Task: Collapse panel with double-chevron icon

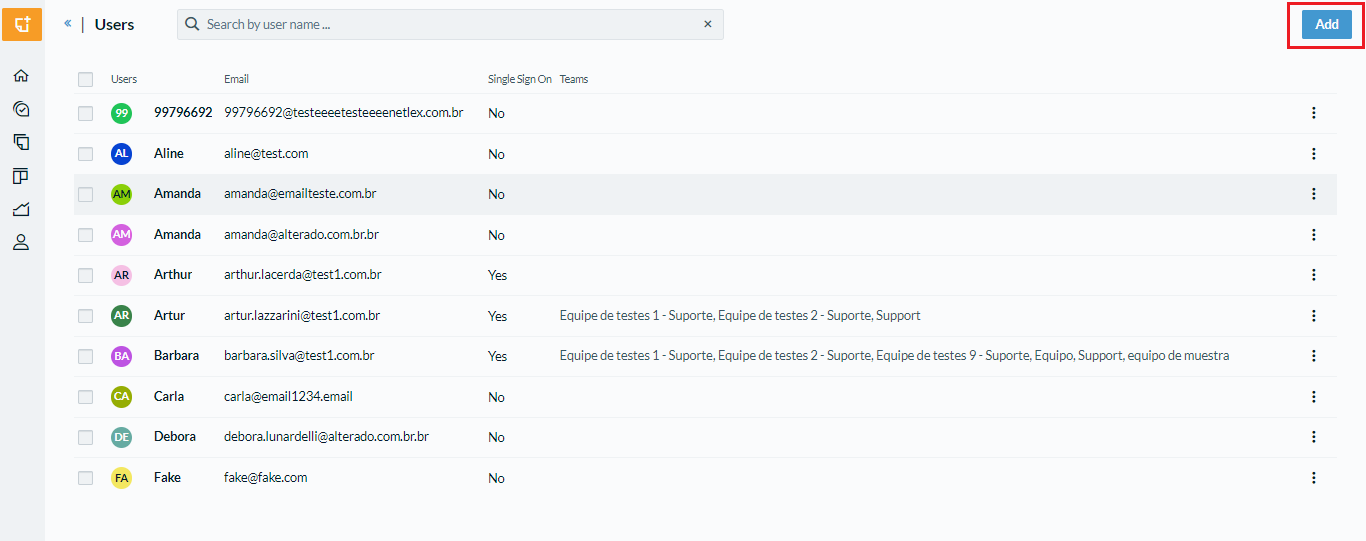Action: (68, 23)
